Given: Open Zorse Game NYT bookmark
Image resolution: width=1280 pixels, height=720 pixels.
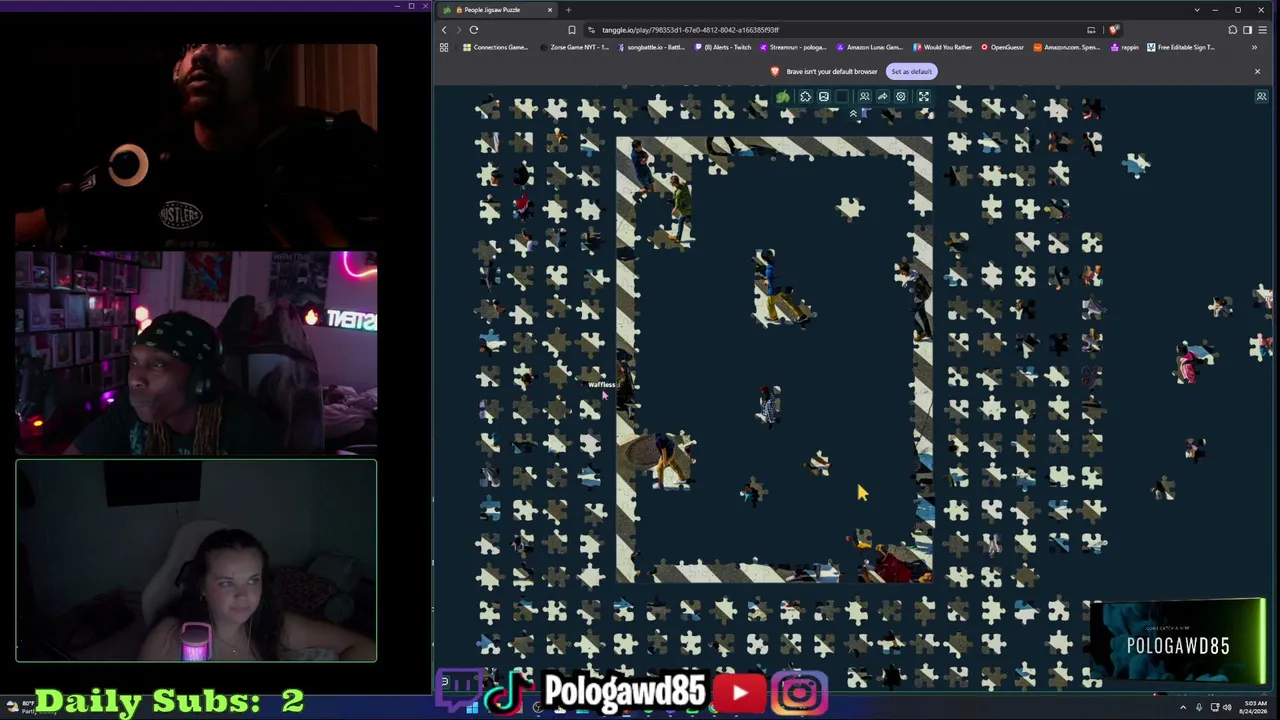Looking at the screenshot, I should click(x=574, y=47).
